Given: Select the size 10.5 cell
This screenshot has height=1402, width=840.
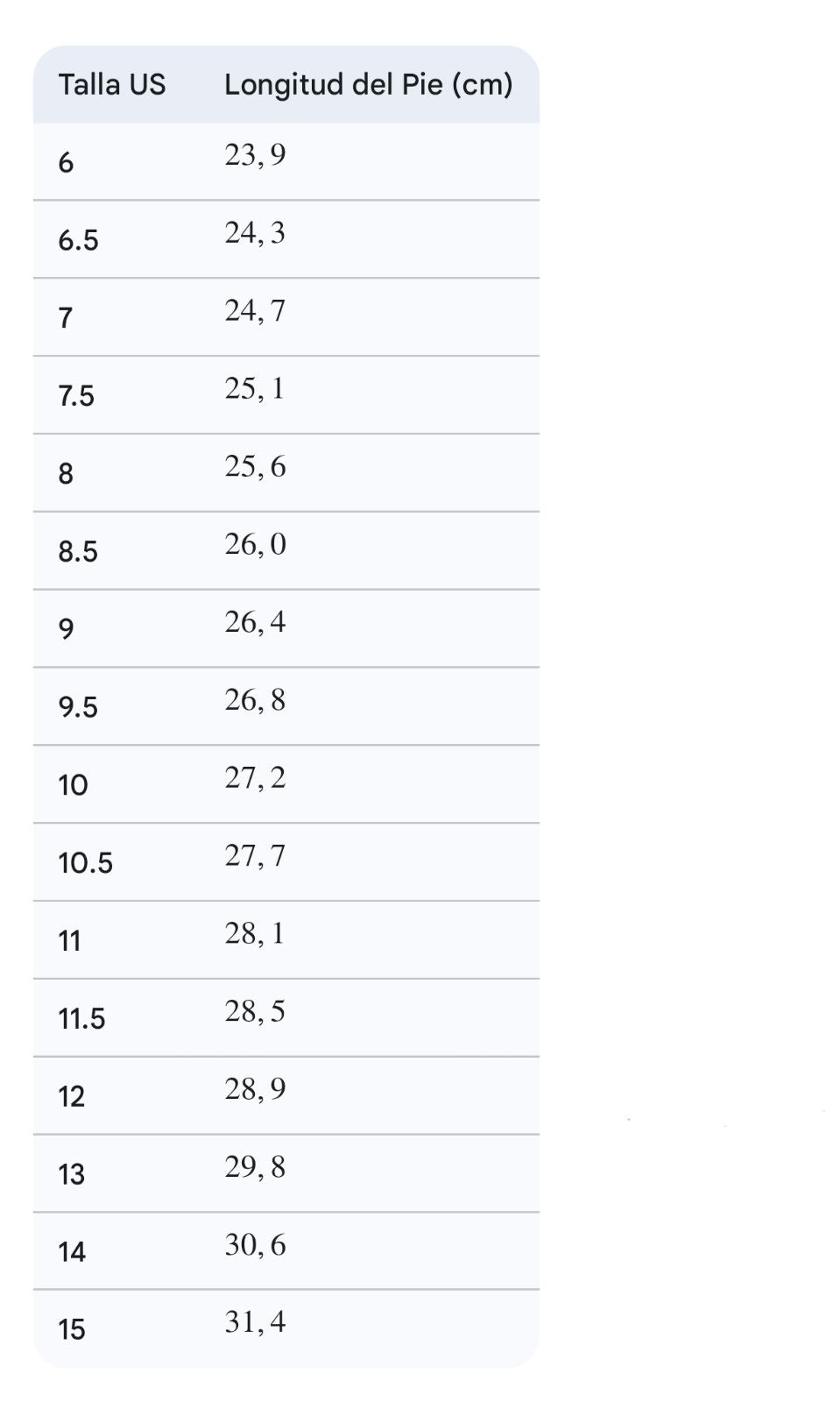Looking at the screenshot, I should pos(85,863).
